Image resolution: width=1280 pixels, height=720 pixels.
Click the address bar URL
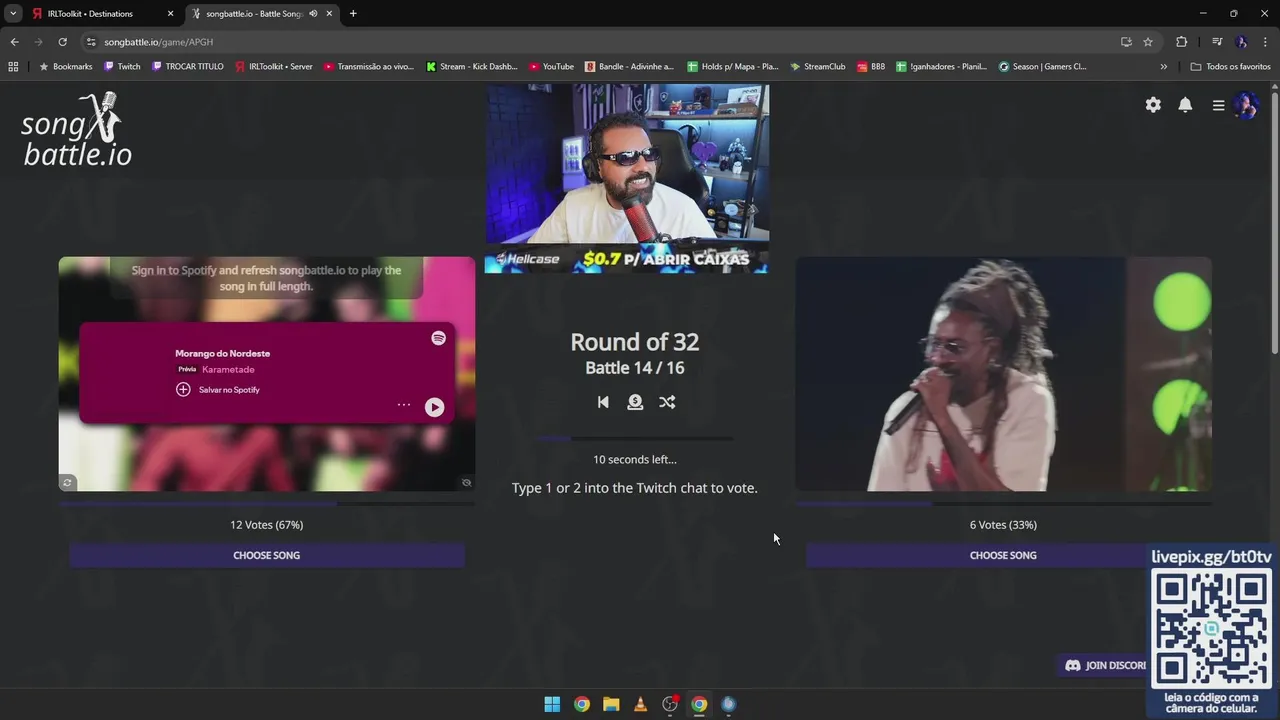(x=159, y=42)
